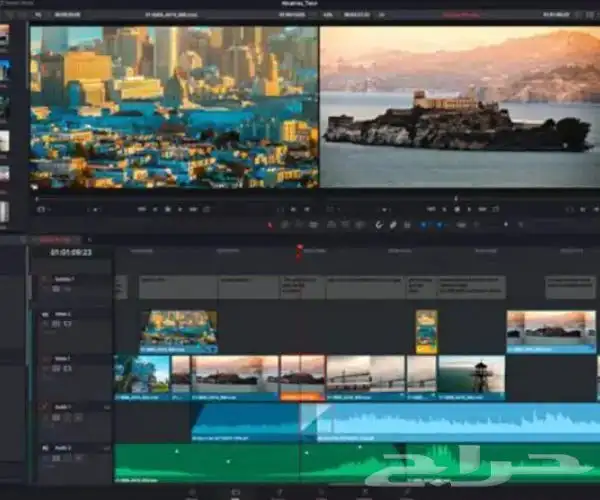Solo the Audio 1 track
Image resolution: width=600 pixels, height=500 pixels.
point(67,418)
